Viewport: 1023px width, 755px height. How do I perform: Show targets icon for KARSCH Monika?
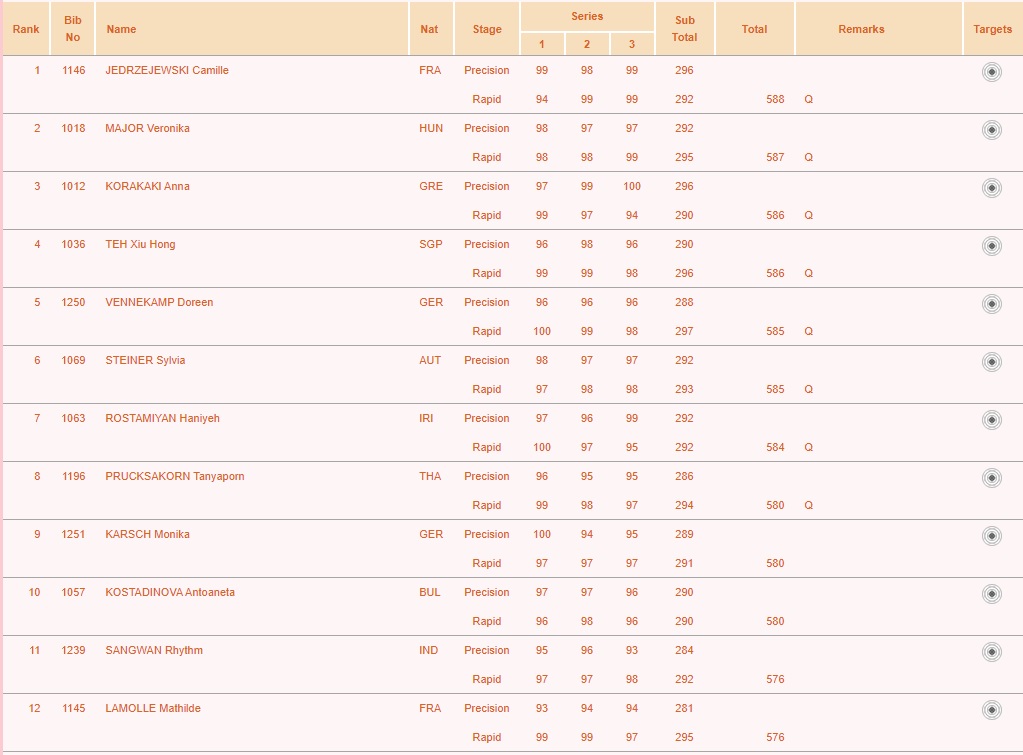pos(991,536)
